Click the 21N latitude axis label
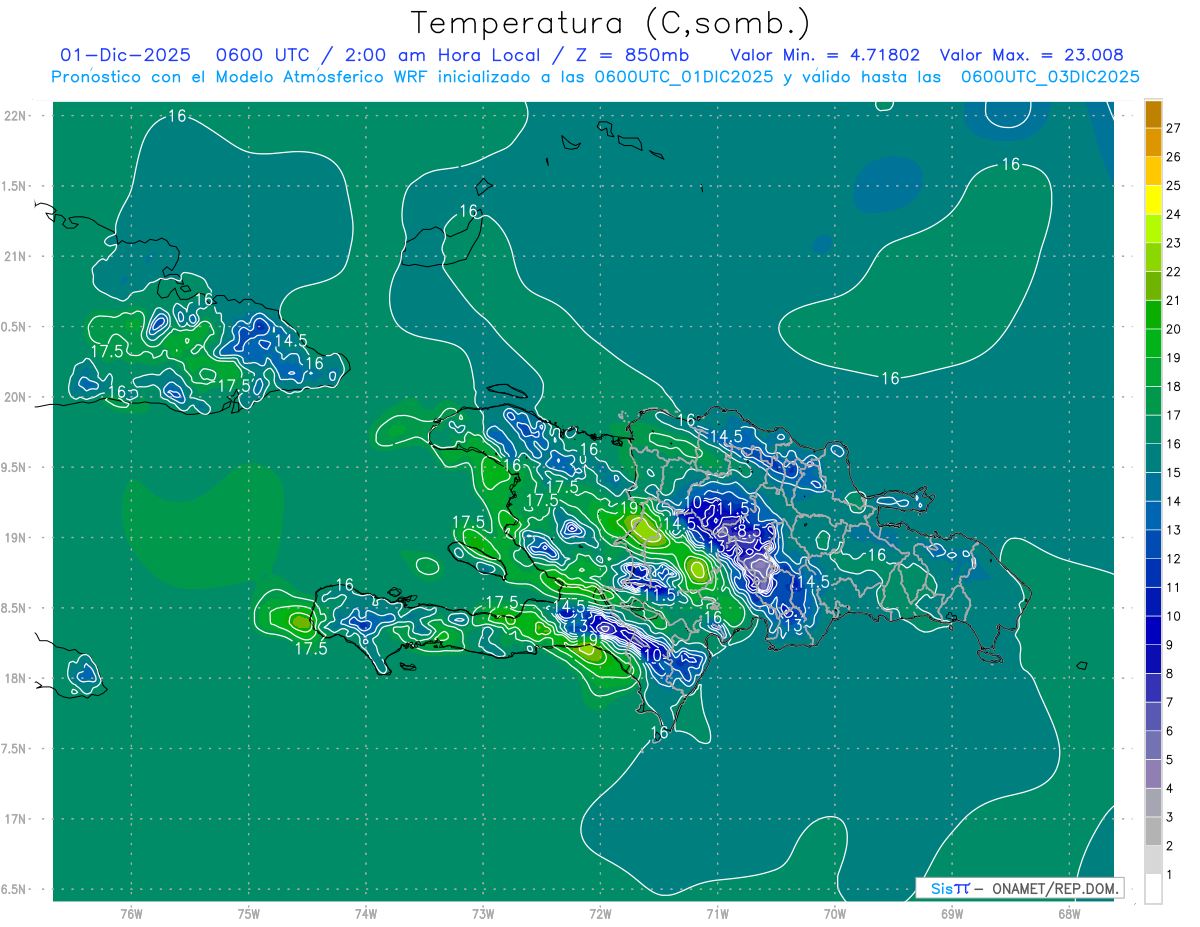1200x927 pixels. [17, 257]
